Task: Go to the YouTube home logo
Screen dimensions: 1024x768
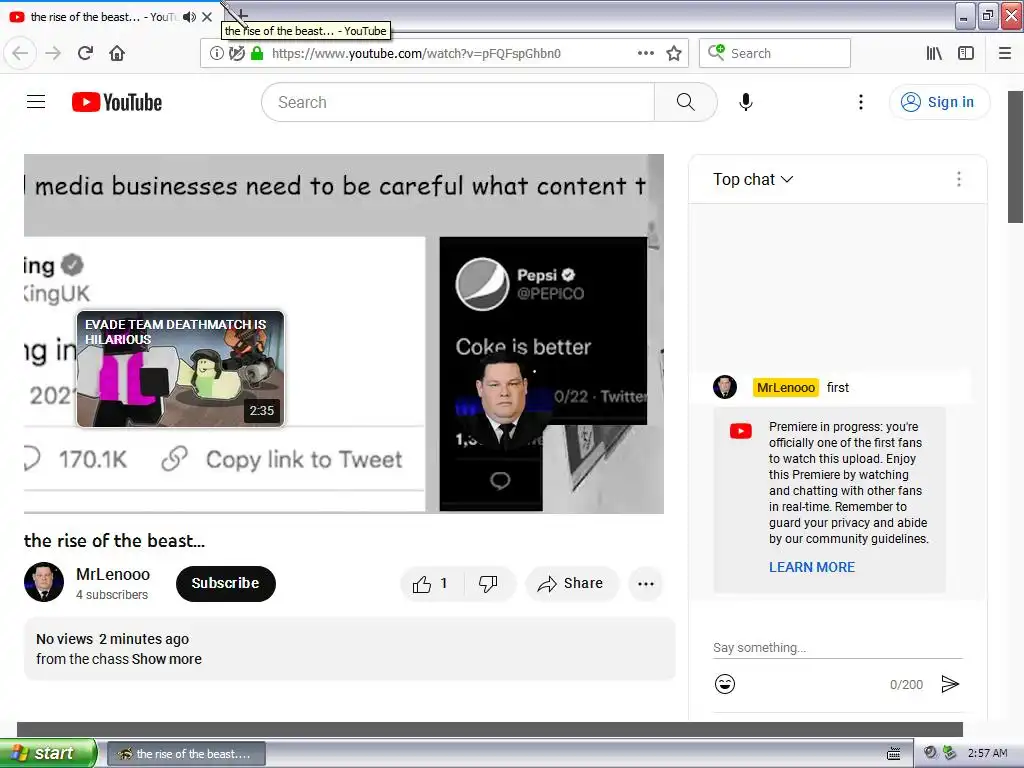Action: coord(117,102)
